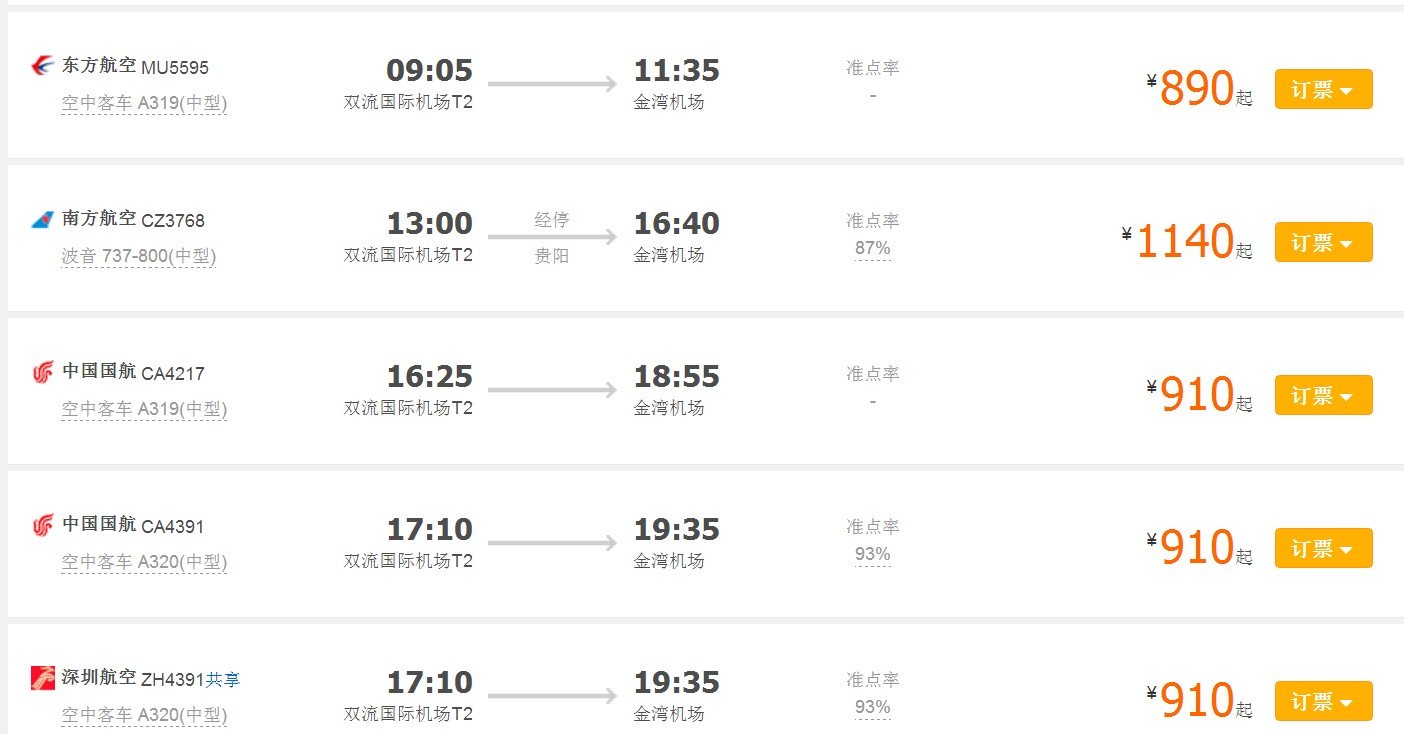Open 订票 dropdown for the 09:05 flight

tap(1323, 90)
